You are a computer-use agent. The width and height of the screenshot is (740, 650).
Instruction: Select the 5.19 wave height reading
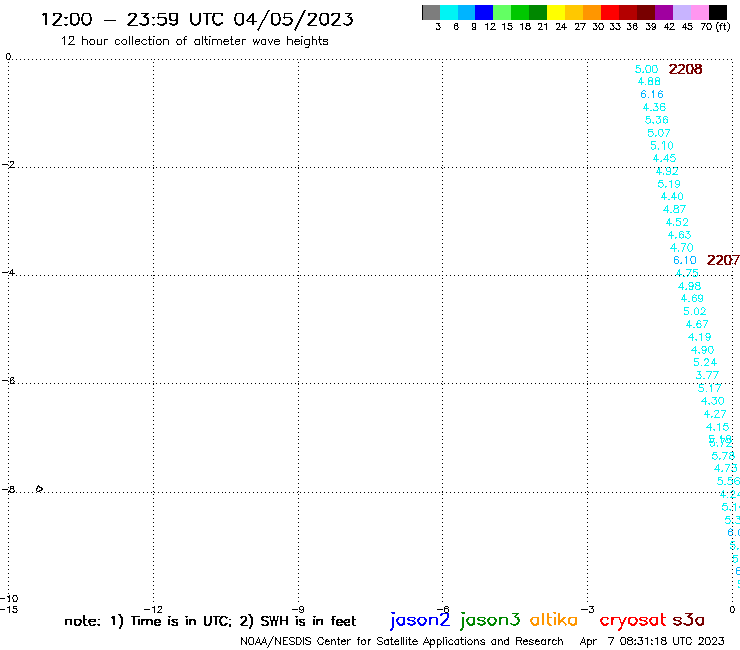click(669, 184)
